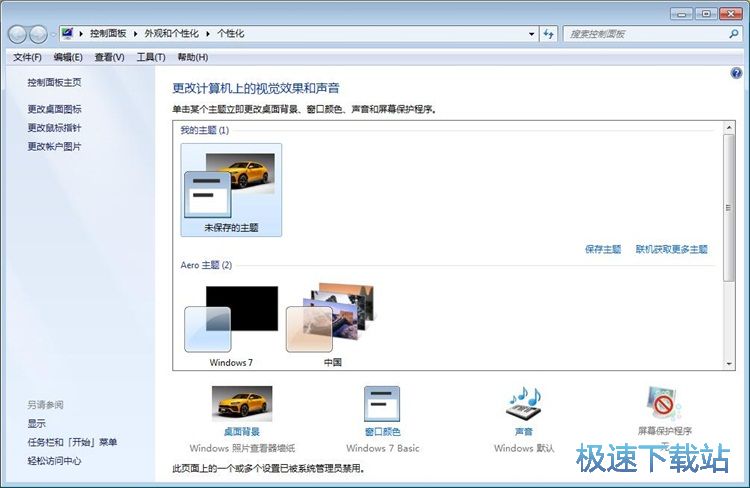Minimize the Personalization window

click(x=682, y=14)
